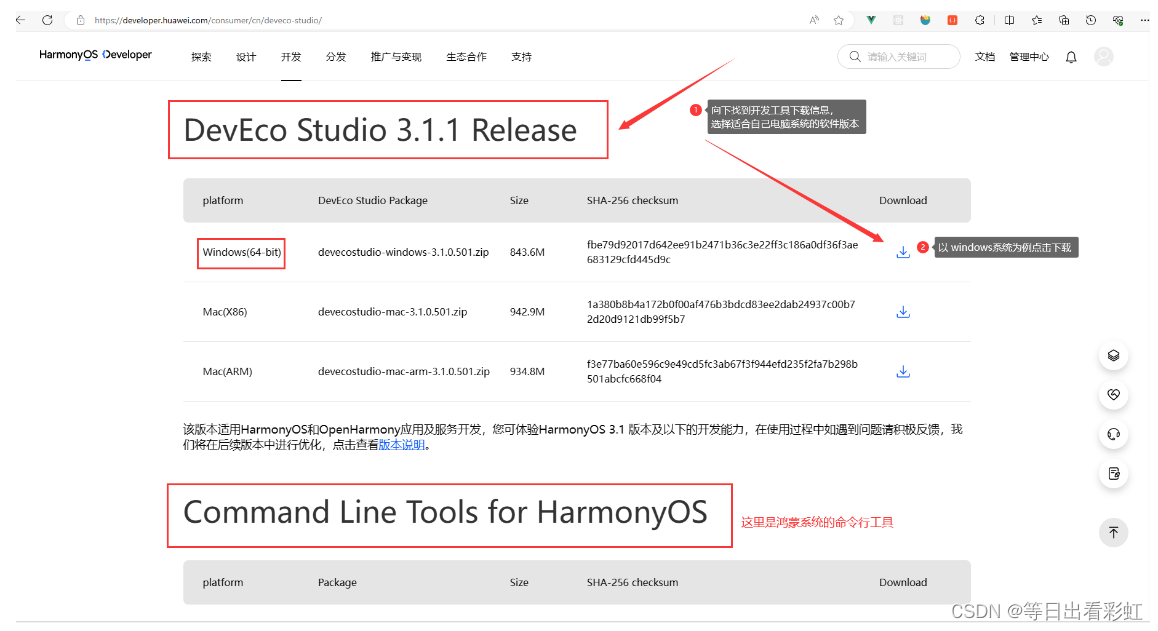Click the DevEco Studio Package column header
Viewport: 1158px width, 631px height.
pos(372,200)
